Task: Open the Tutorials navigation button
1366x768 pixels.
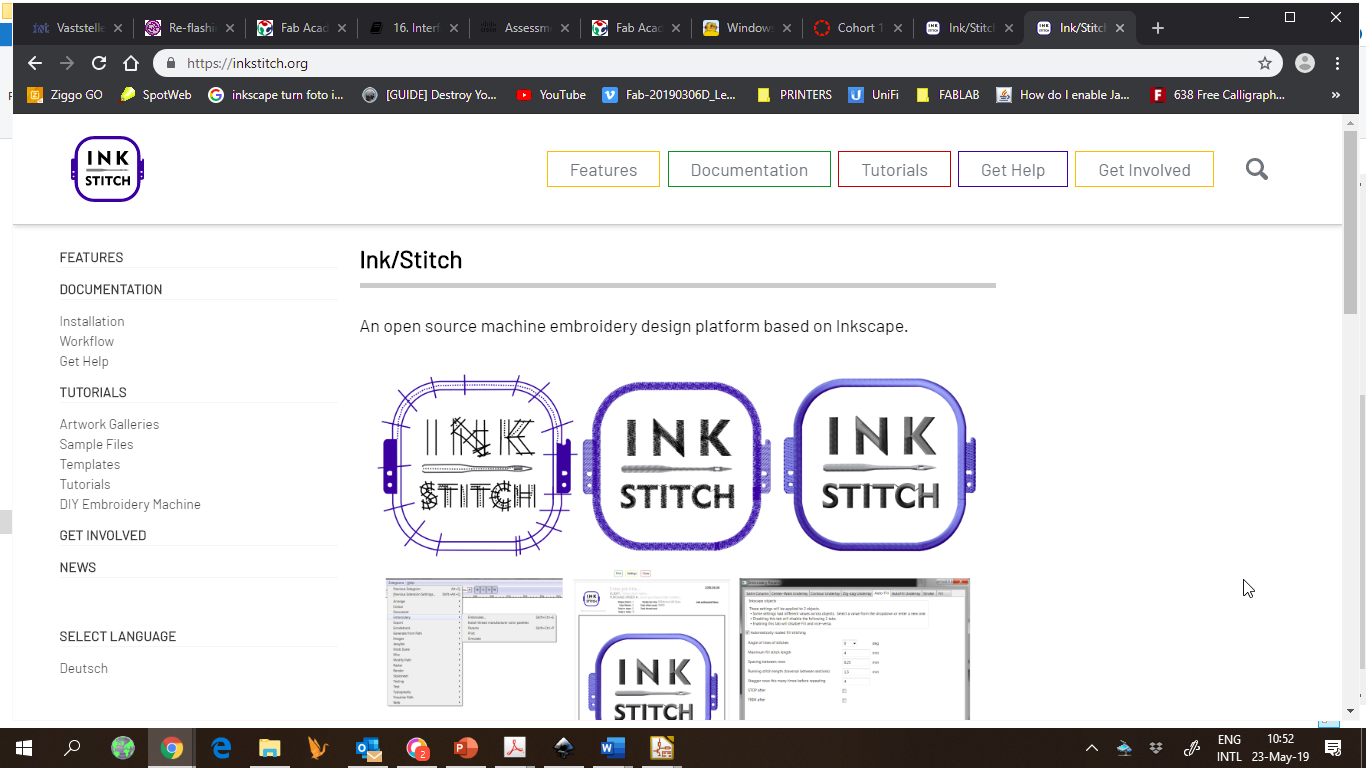Action: [x=894, y=169]
